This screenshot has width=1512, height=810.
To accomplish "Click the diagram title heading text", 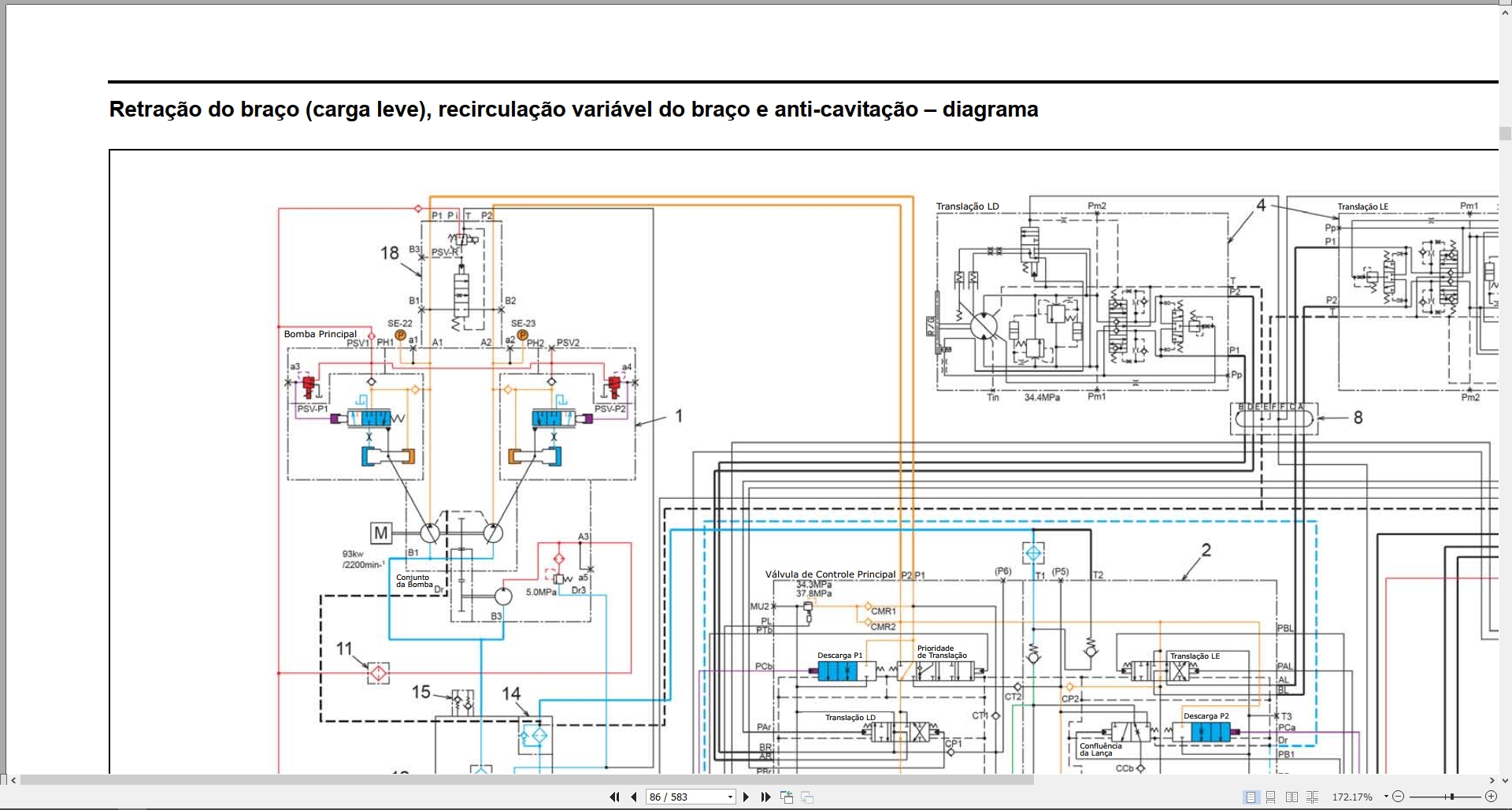I will [x=573, y=110].
